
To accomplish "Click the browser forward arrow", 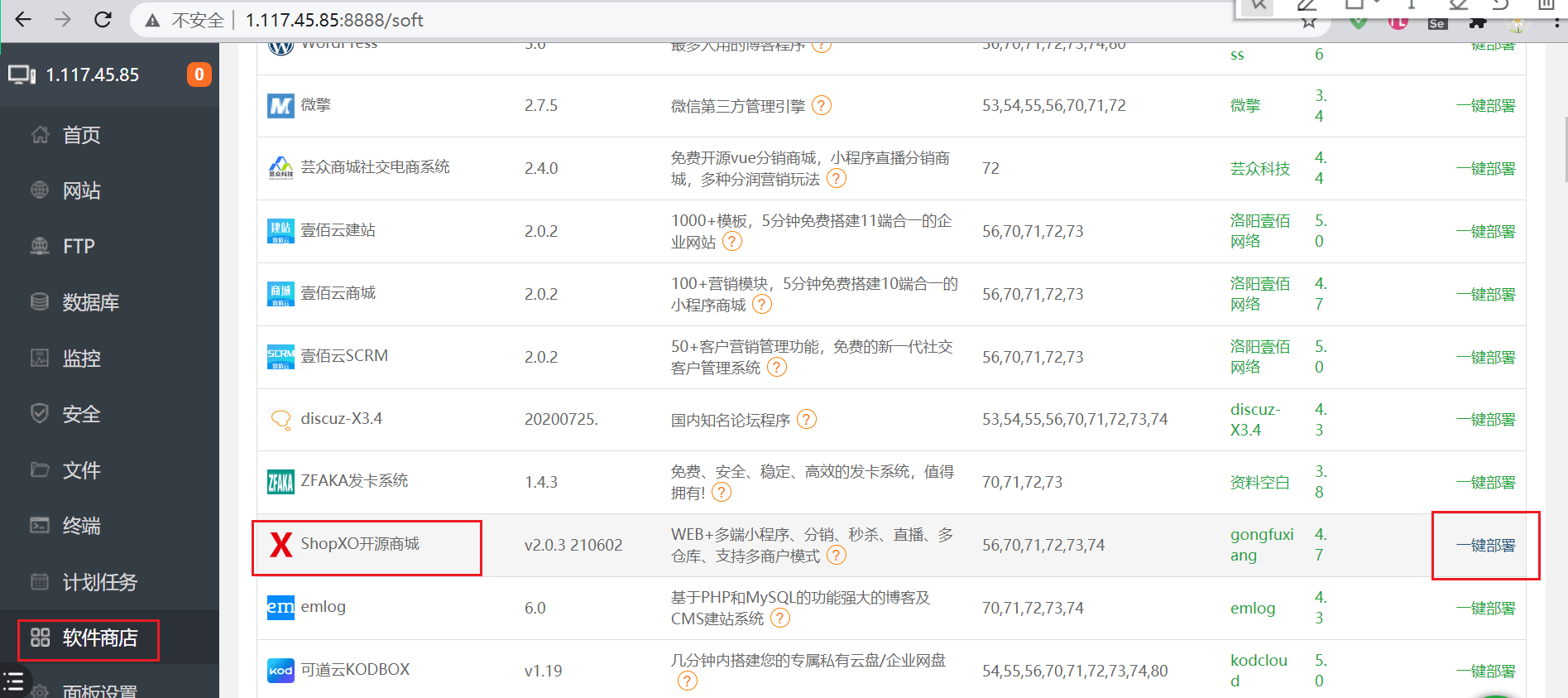I will pyautogui.click(x=63, y=19).
